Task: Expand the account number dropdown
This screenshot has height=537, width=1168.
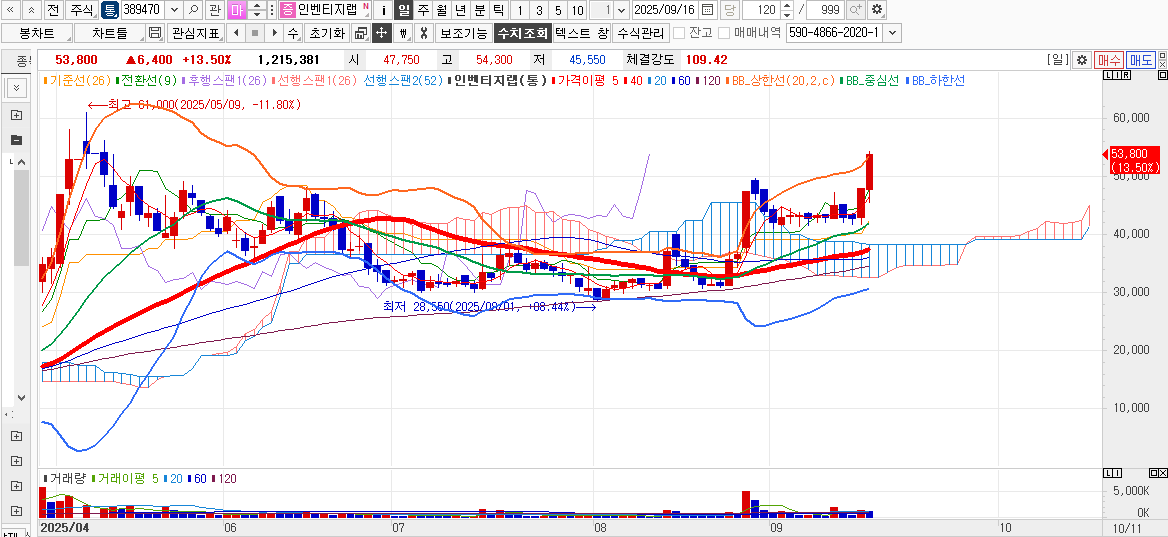Action: [892, 33]
